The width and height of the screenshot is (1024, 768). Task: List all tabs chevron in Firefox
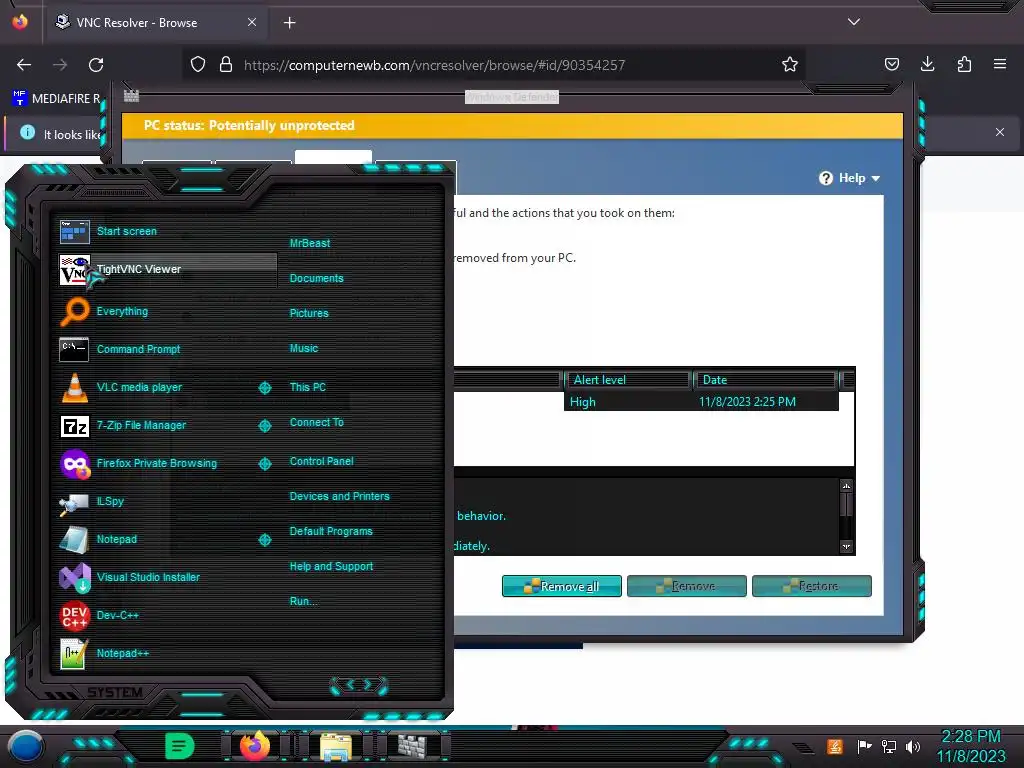[x=854, y=22]
